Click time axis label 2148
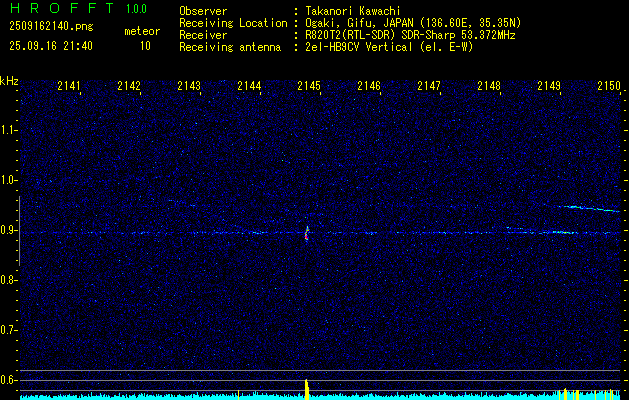Viewport: 629px width, 400px height. click(489, 85)
